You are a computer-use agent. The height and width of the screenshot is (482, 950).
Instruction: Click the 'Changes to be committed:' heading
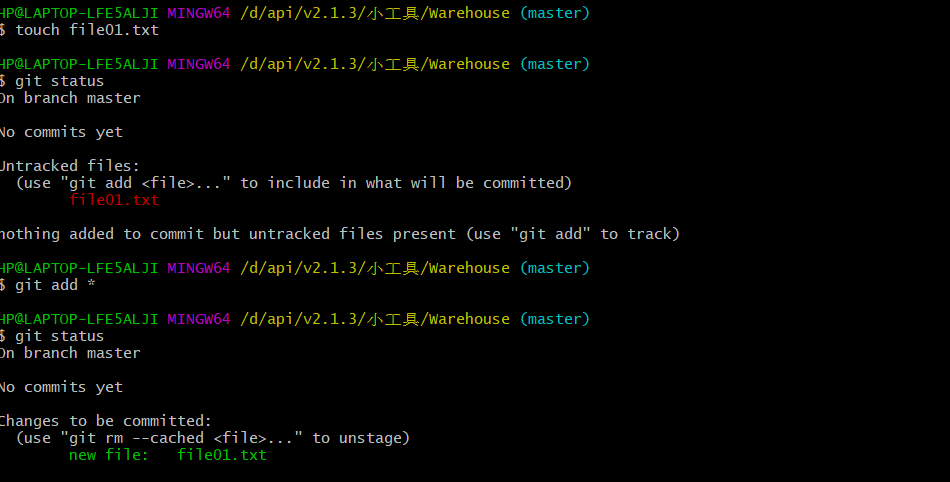point(106,421)
